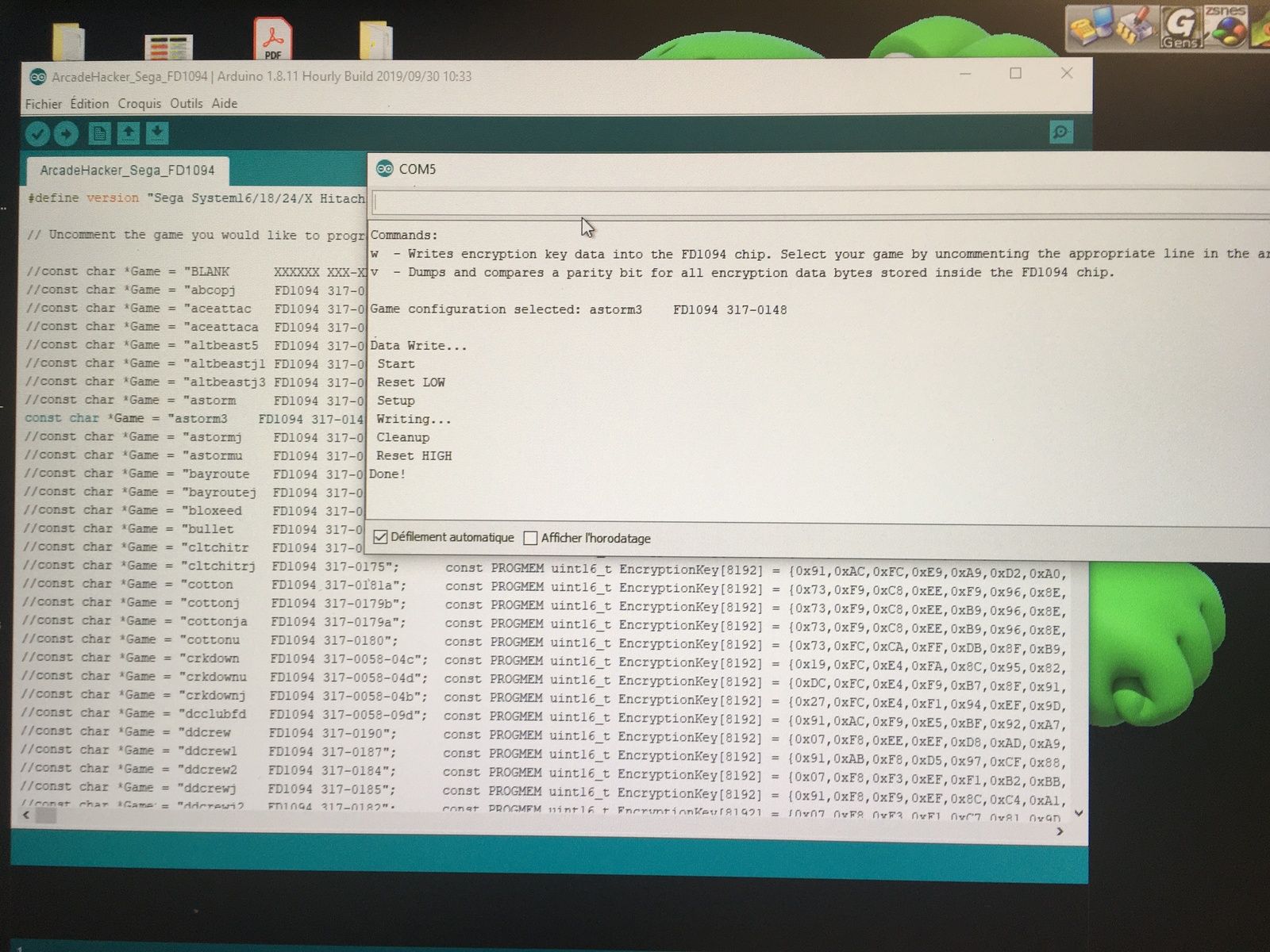Click "Reset HIGH" in serial output
The width and height of the screenshot is (1270, 952).
[x=414, y=455]
